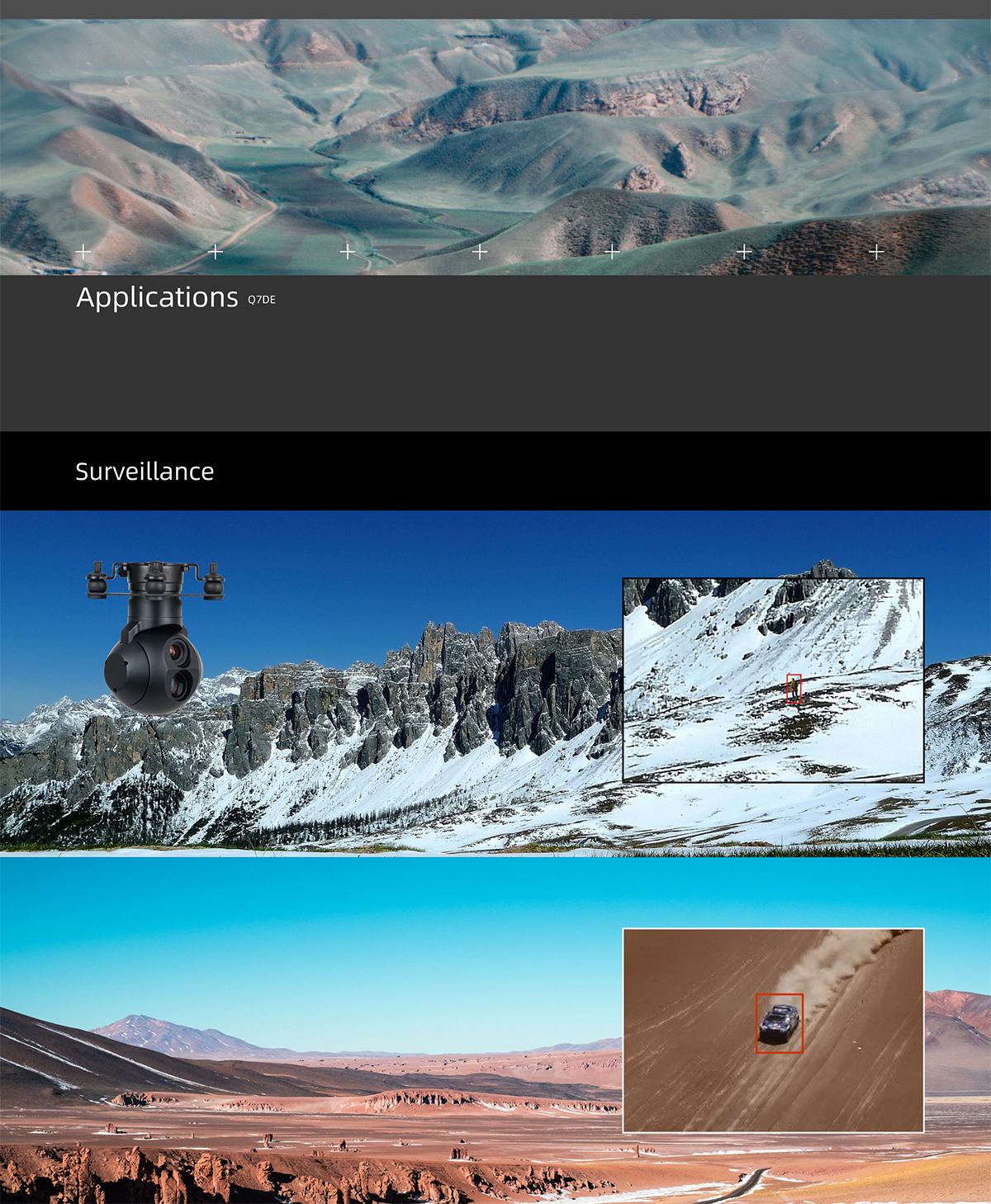Click the gimbal's lower camera lens

pyautogui.click(x=179, y=683)
